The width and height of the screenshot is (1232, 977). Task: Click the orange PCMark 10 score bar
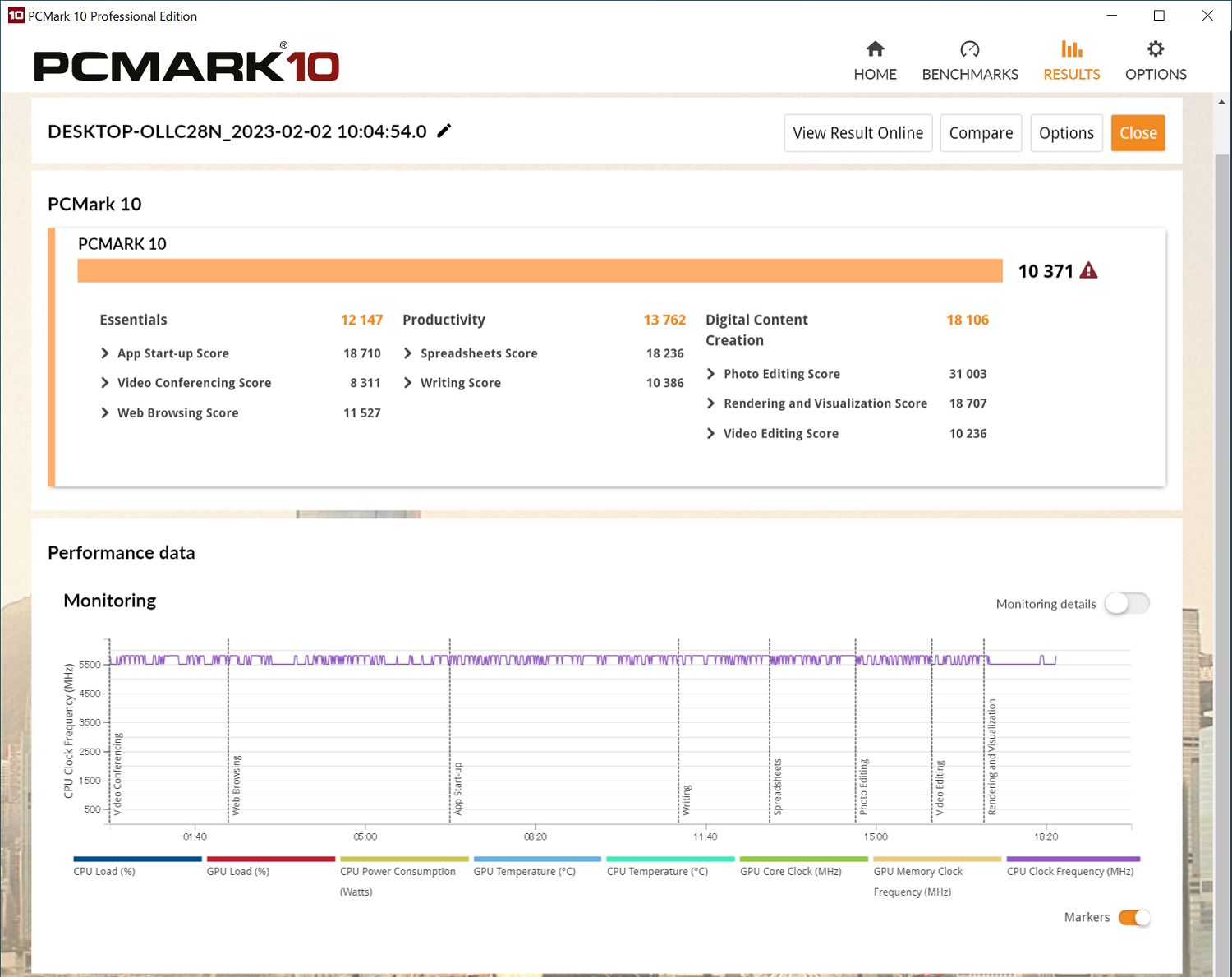(540, 270)
